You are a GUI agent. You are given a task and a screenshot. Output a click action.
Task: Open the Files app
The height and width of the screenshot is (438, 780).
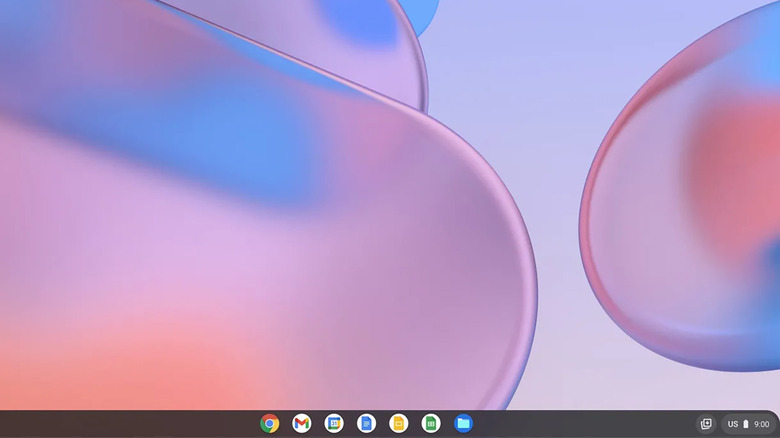click(463, 424)
